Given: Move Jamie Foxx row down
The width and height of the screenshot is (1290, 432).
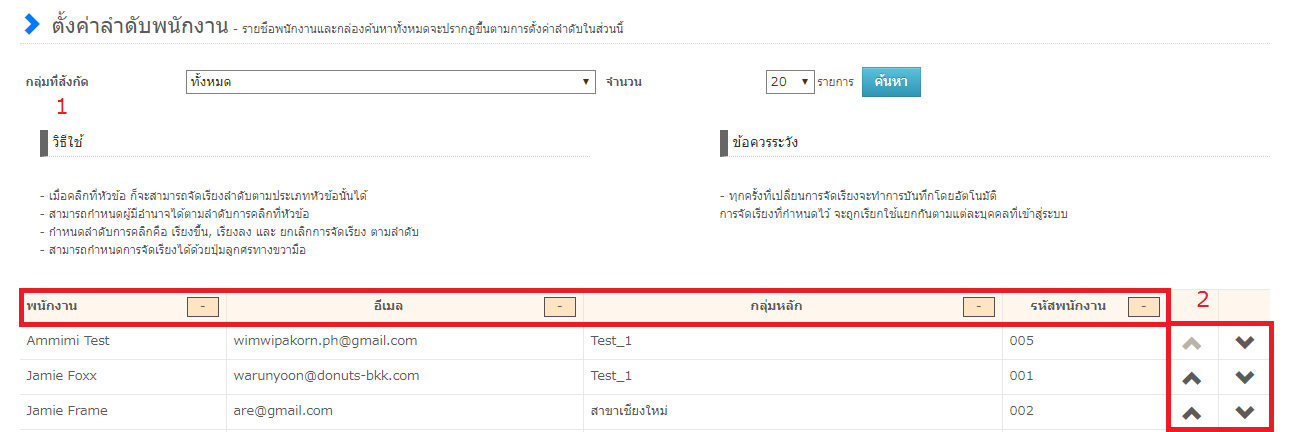Looking at the screenshot, I should pyautogui.click(x=1244, y=378).
